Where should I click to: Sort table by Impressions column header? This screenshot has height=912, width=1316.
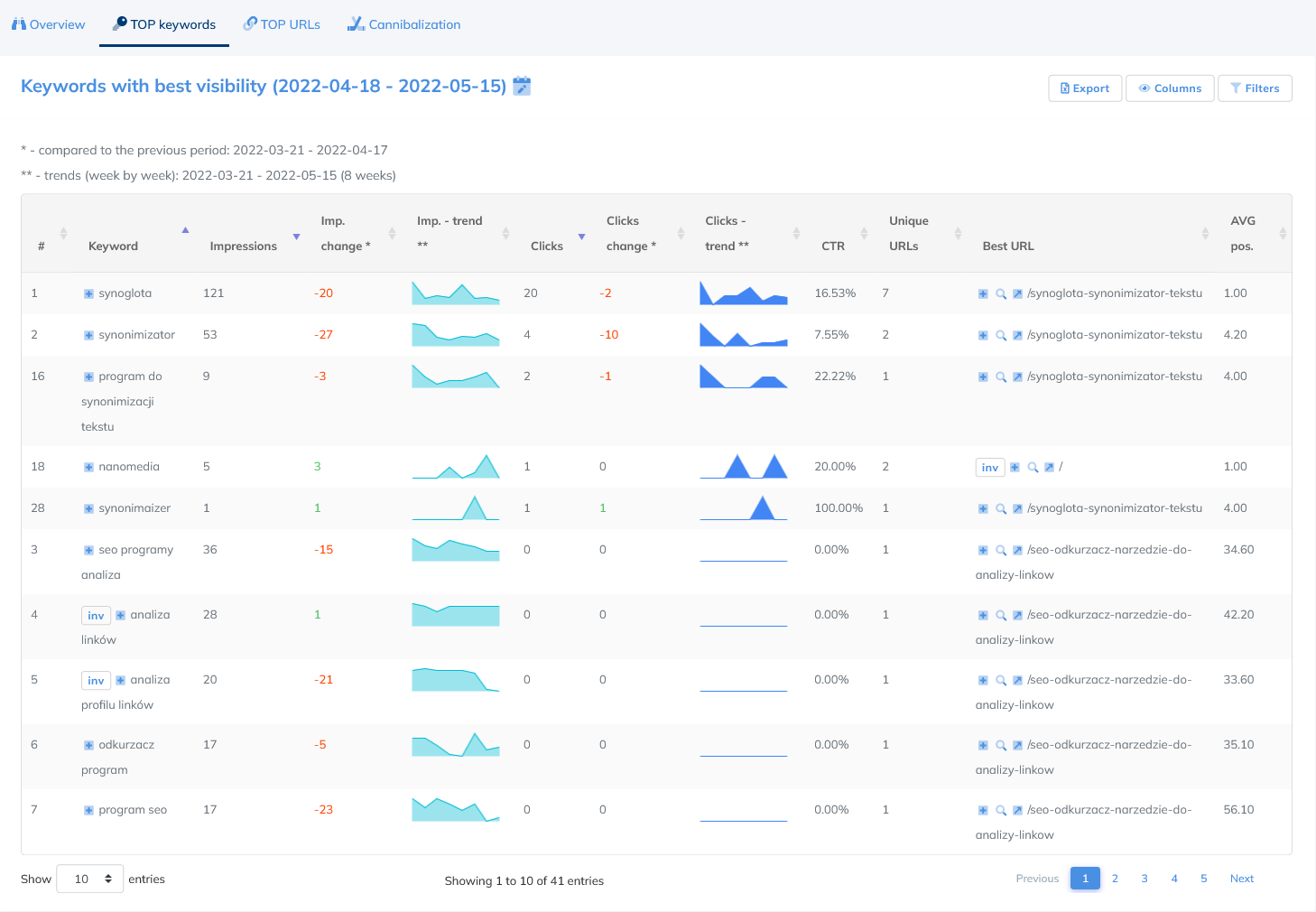pyautogui.click(x=244, y=246)
